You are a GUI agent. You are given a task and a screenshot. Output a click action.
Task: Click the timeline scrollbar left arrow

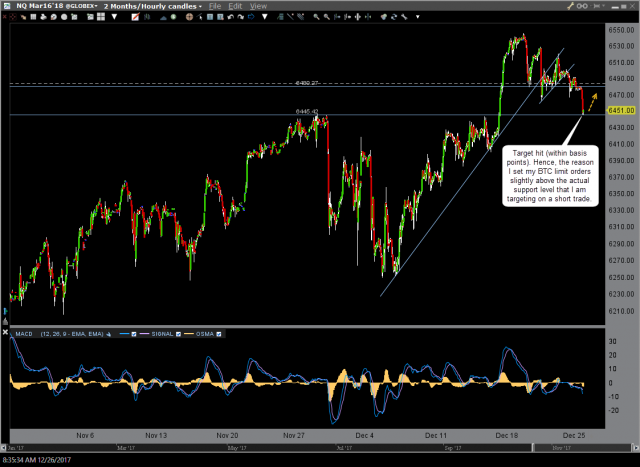pyautogui.click(x=4, y=448)
